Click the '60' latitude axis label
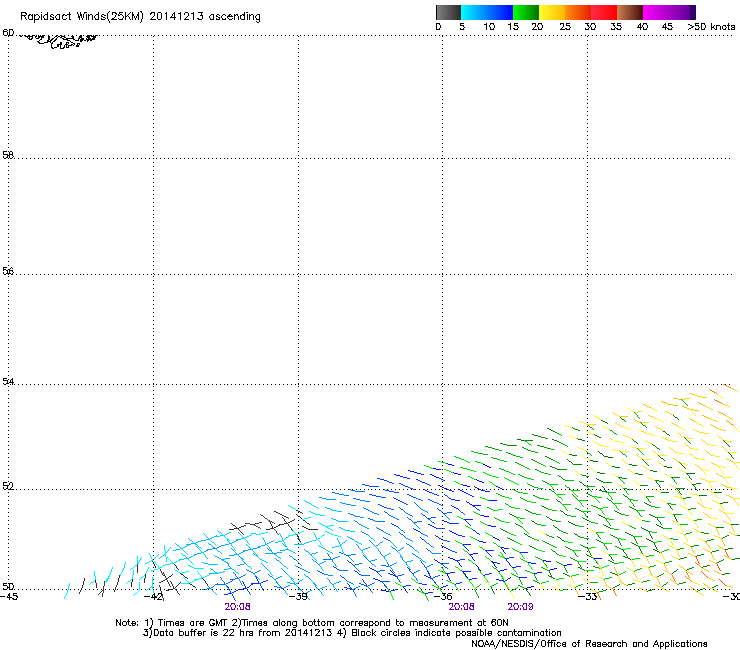Viewport: 740px width, 650px height. (8, 33)
